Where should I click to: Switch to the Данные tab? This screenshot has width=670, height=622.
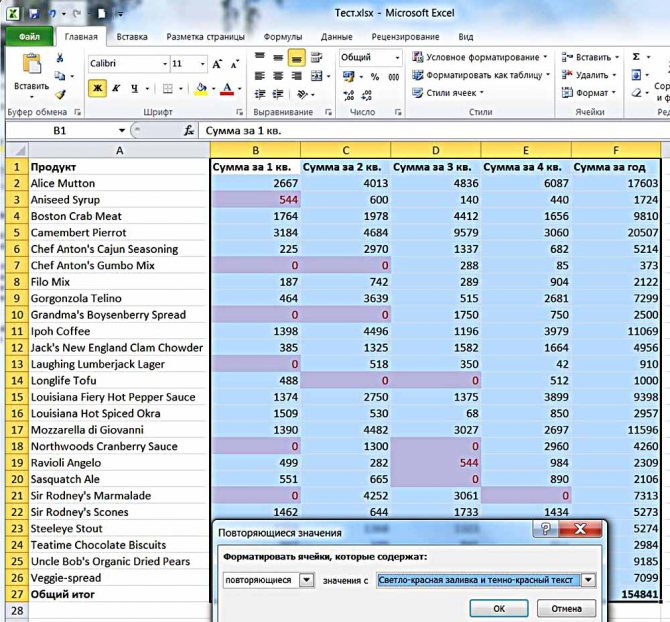coord(337,37)
